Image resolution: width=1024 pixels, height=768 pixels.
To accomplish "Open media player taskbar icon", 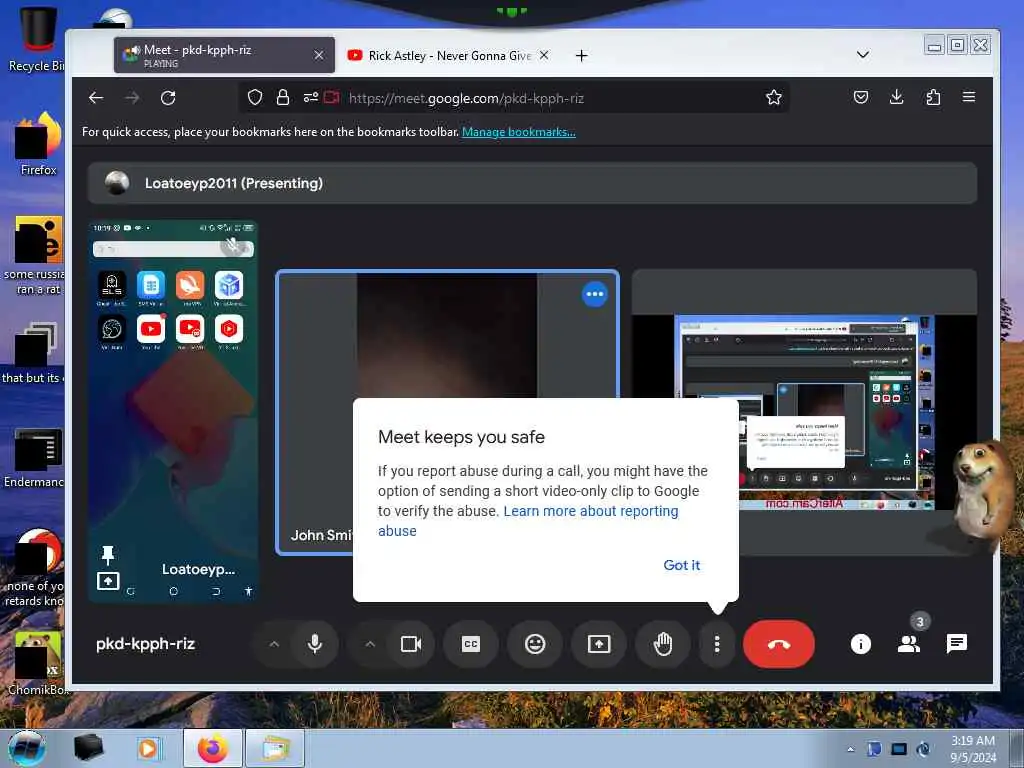I will [x=148, y=748].
